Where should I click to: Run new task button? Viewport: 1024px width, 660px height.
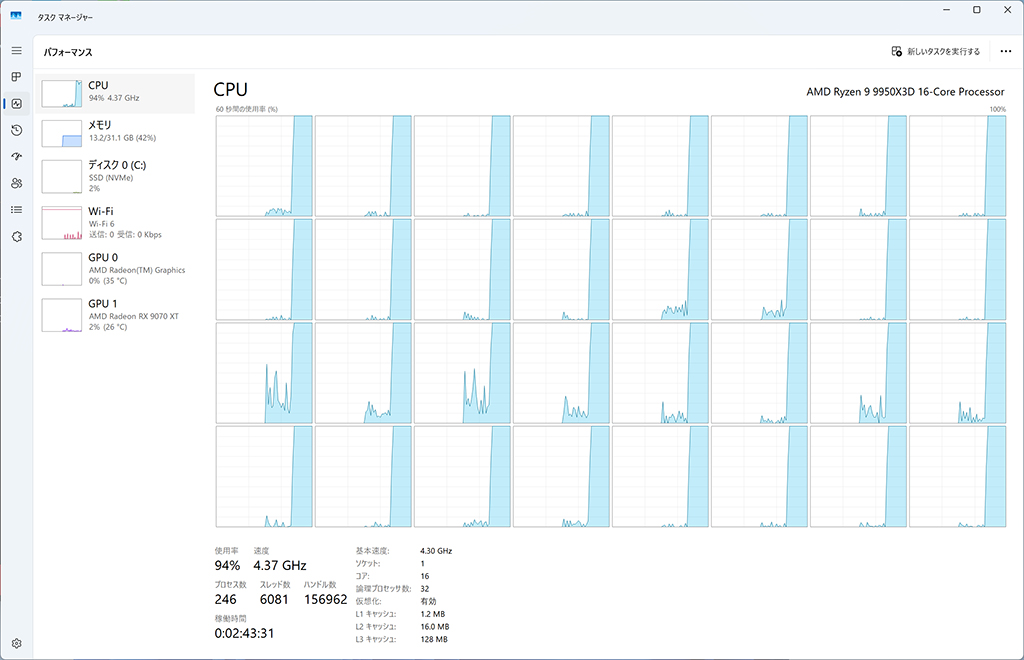(936, 51)
